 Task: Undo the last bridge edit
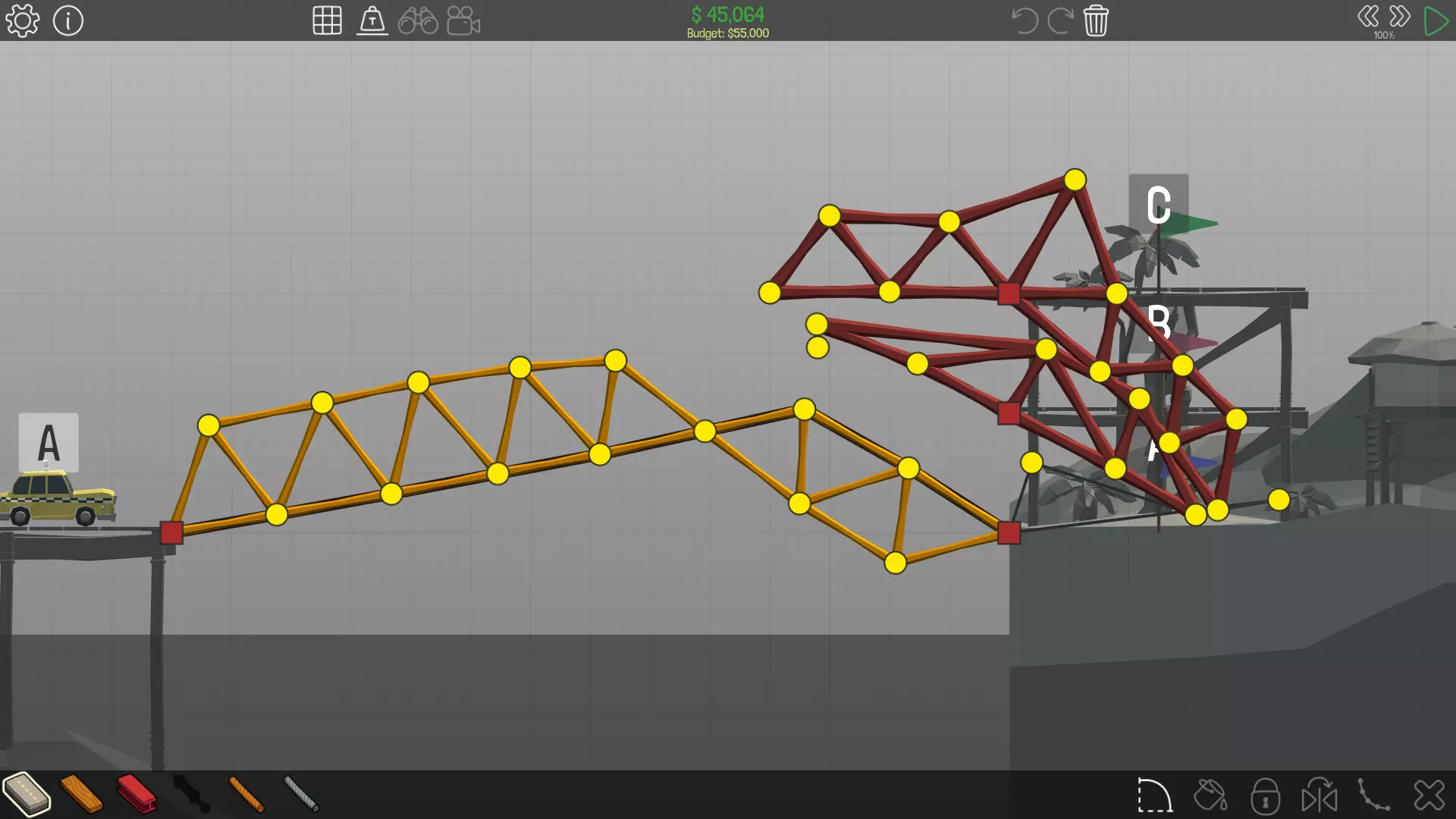[x=1025, y=20]
